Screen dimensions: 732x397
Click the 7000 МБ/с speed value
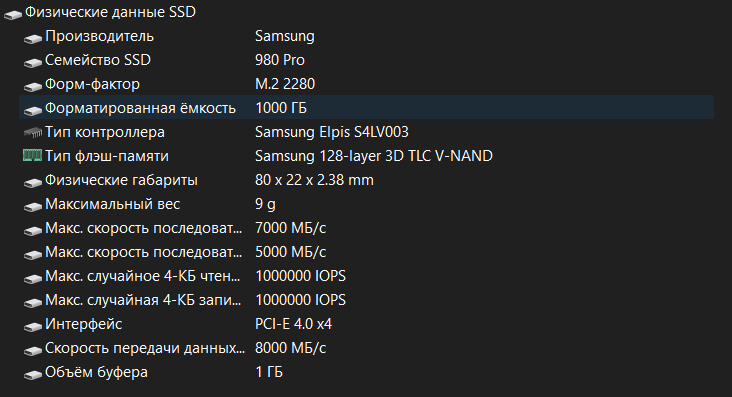pyautogui.click(x=290, y=228)
